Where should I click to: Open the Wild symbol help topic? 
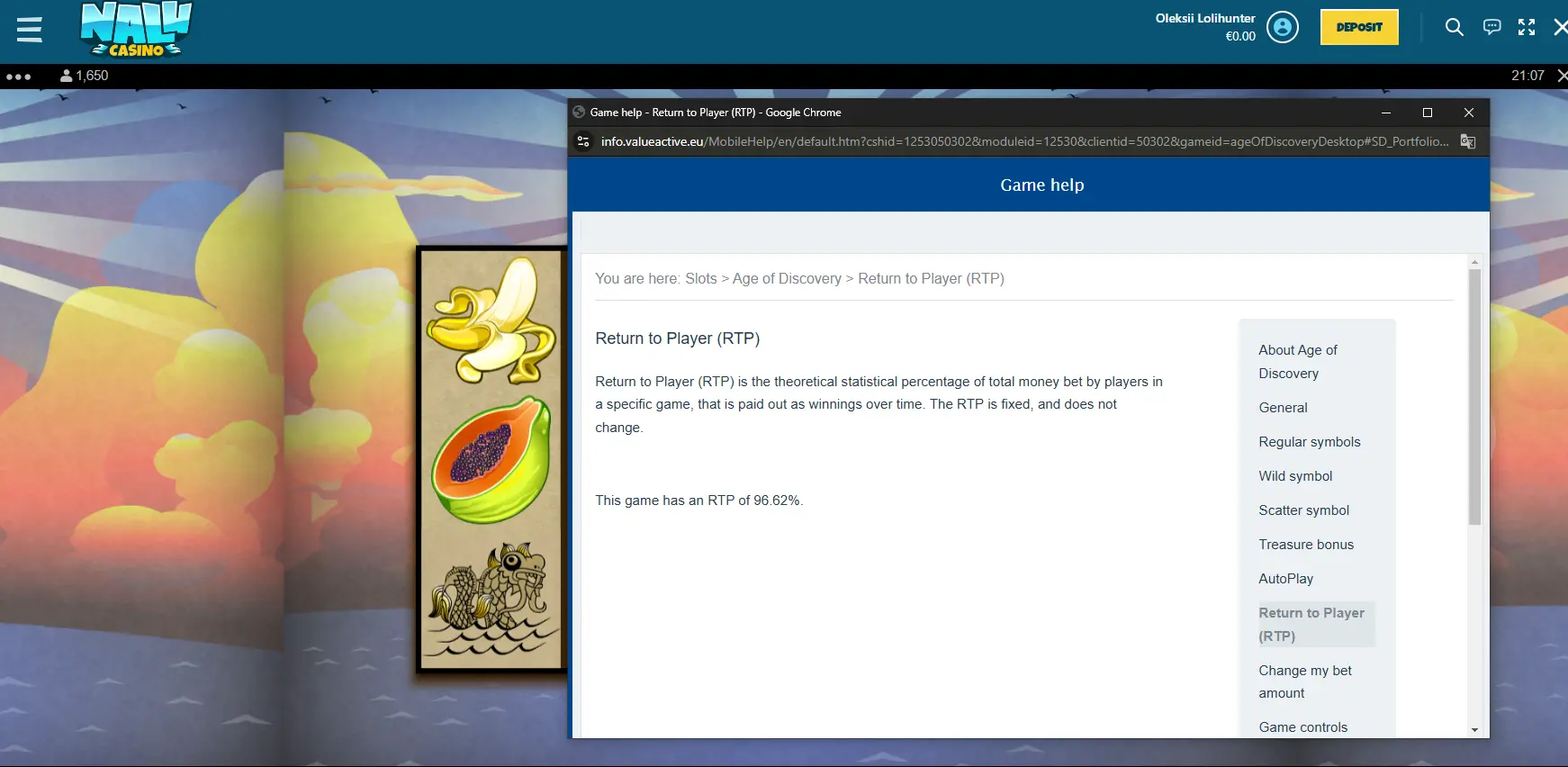click(x=1295, y=476)
